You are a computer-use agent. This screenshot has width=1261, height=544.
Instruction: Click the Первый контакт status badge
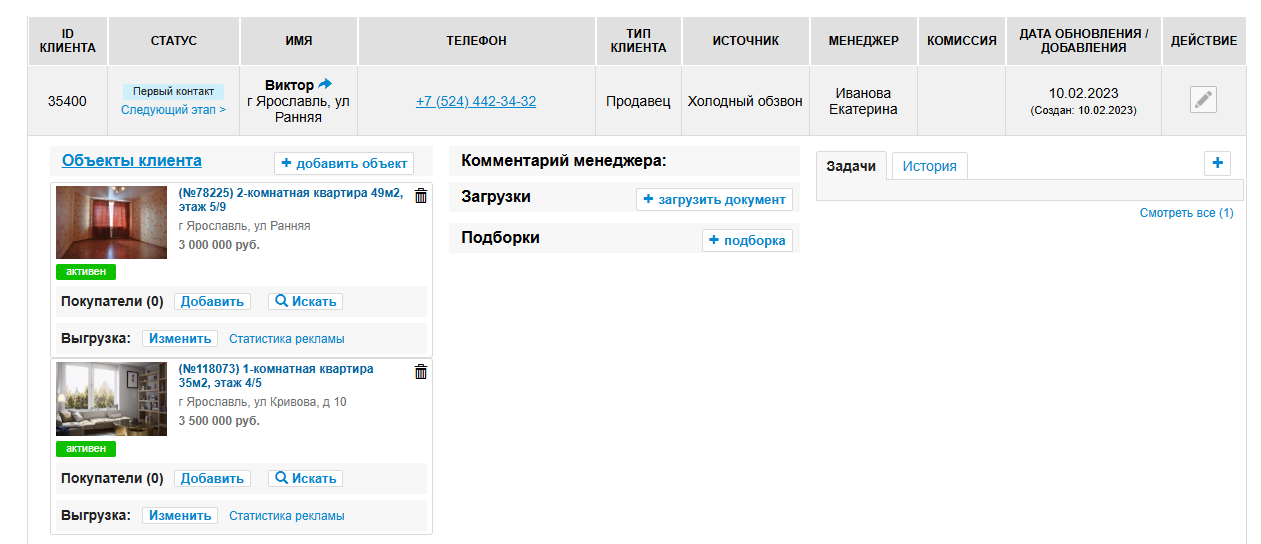point(173,91)
